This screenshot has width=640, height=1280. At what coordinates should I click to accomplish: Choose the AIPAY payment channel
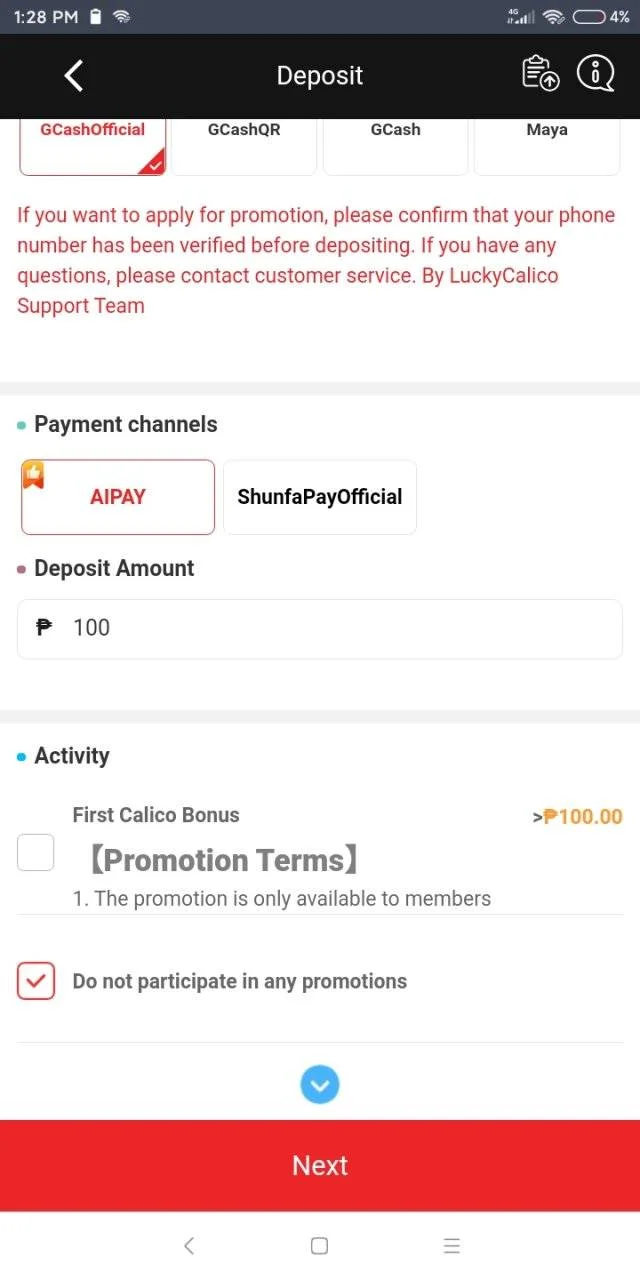coord(118,497)
